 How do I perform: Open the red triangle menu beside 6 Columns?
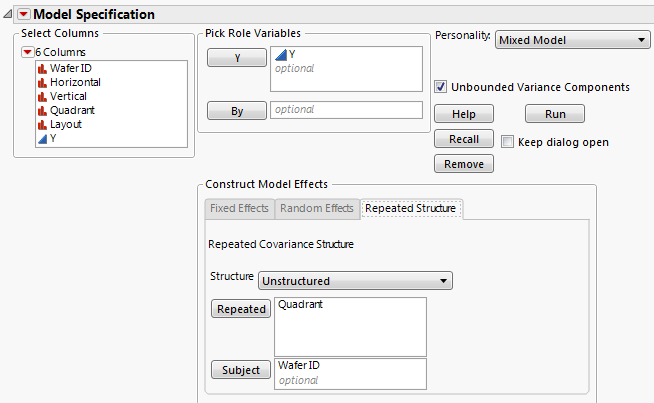[27, 52]
